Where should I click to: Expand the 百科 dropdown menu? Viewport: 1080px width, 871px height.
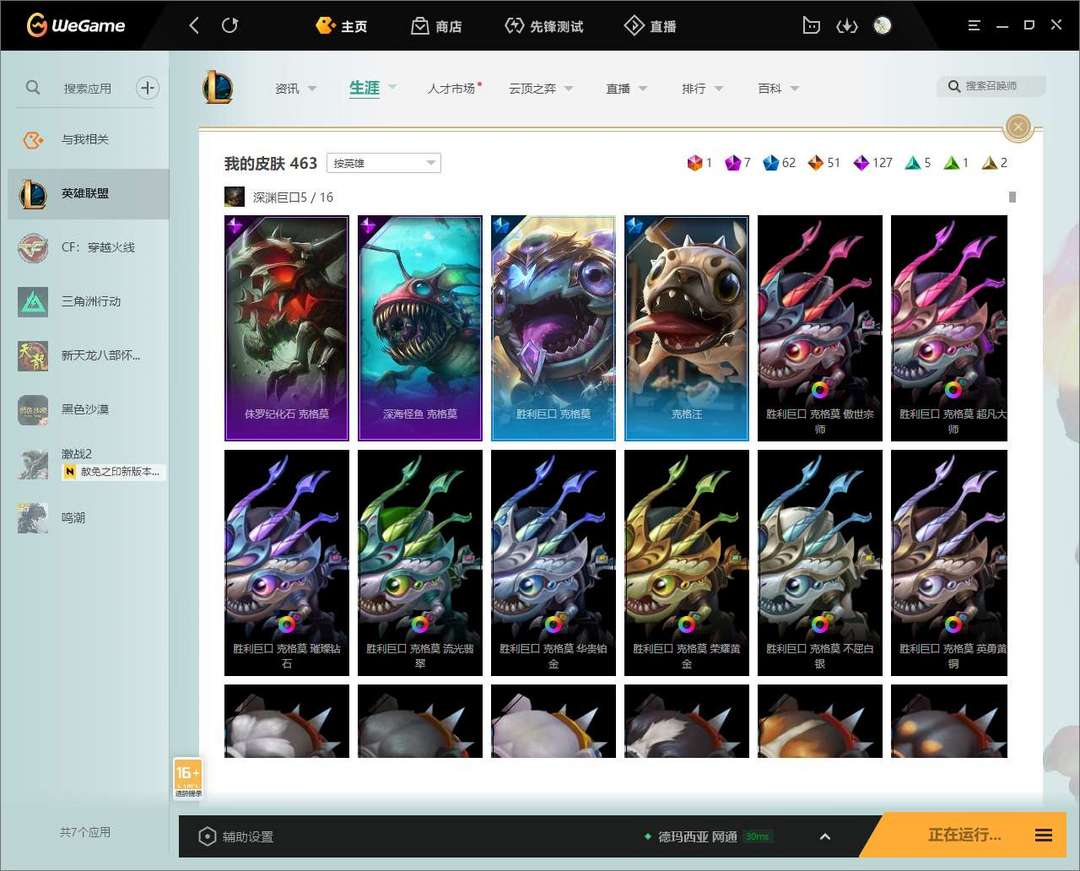(x=778, y=89)
